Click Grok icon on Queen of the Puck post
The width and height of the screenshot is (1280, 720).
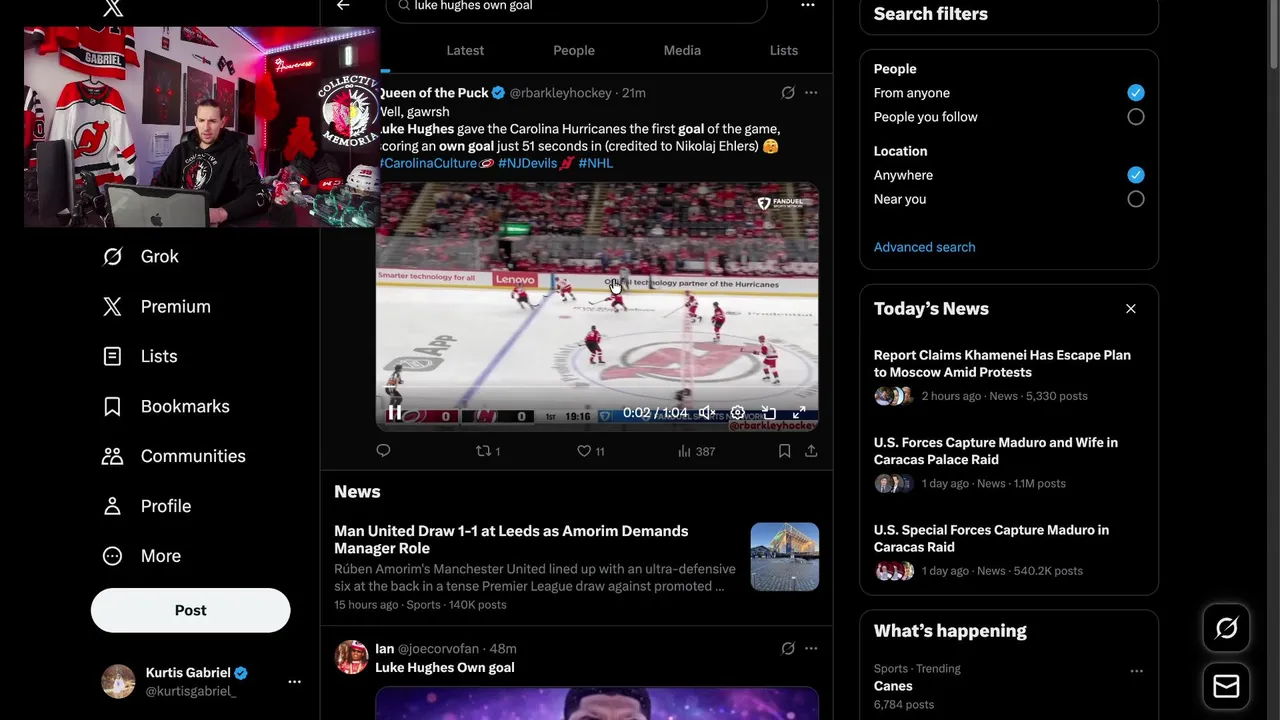pos(788,93)
